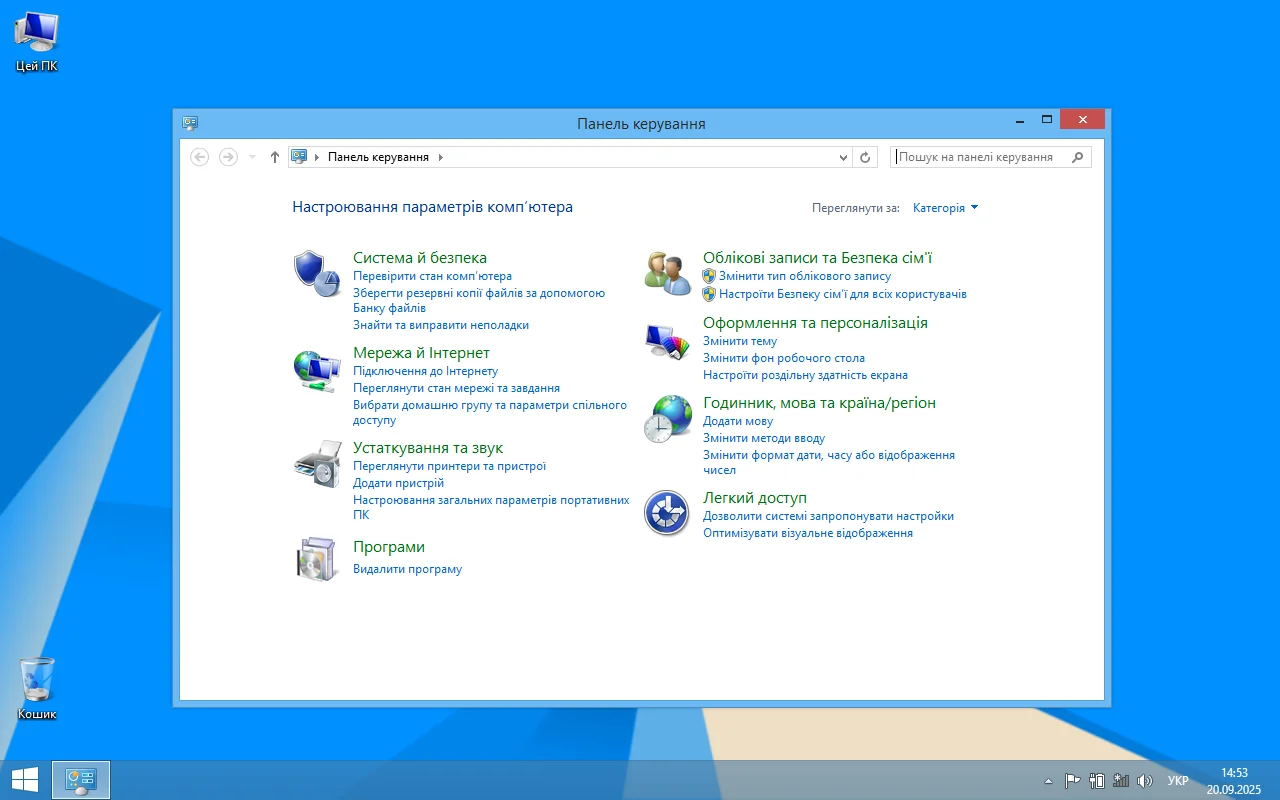1280x800 pixels.
Task: Open the Programs category icon
Action: pos(316,558)
